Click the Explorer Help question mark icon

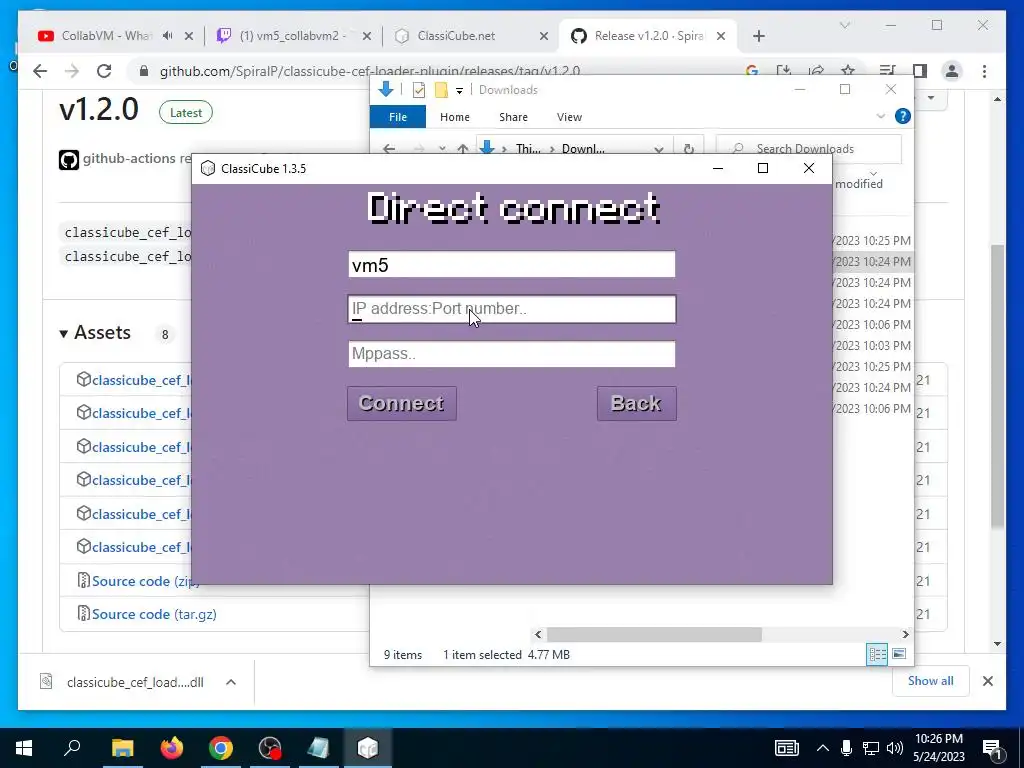(x=903, y=116)
